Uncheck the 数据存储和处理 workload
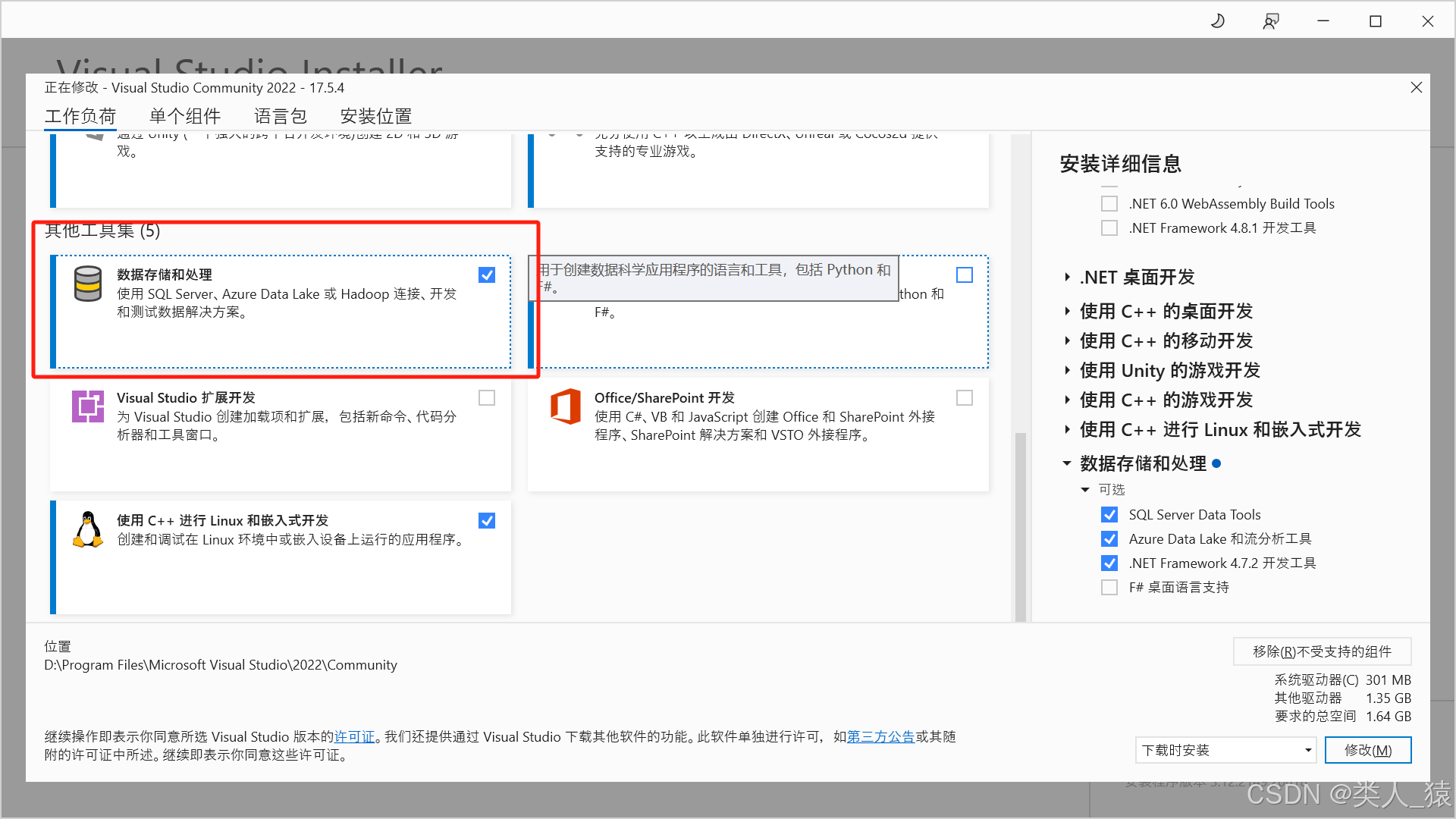This screenshot has width=1456, height=819. pyautogui.click(x=487, y=275)
